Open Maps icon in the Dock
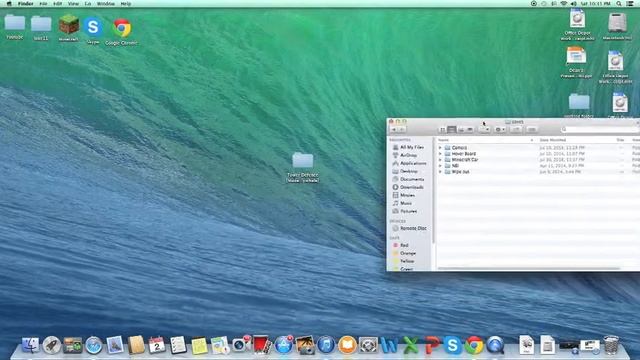 (220, 345)
